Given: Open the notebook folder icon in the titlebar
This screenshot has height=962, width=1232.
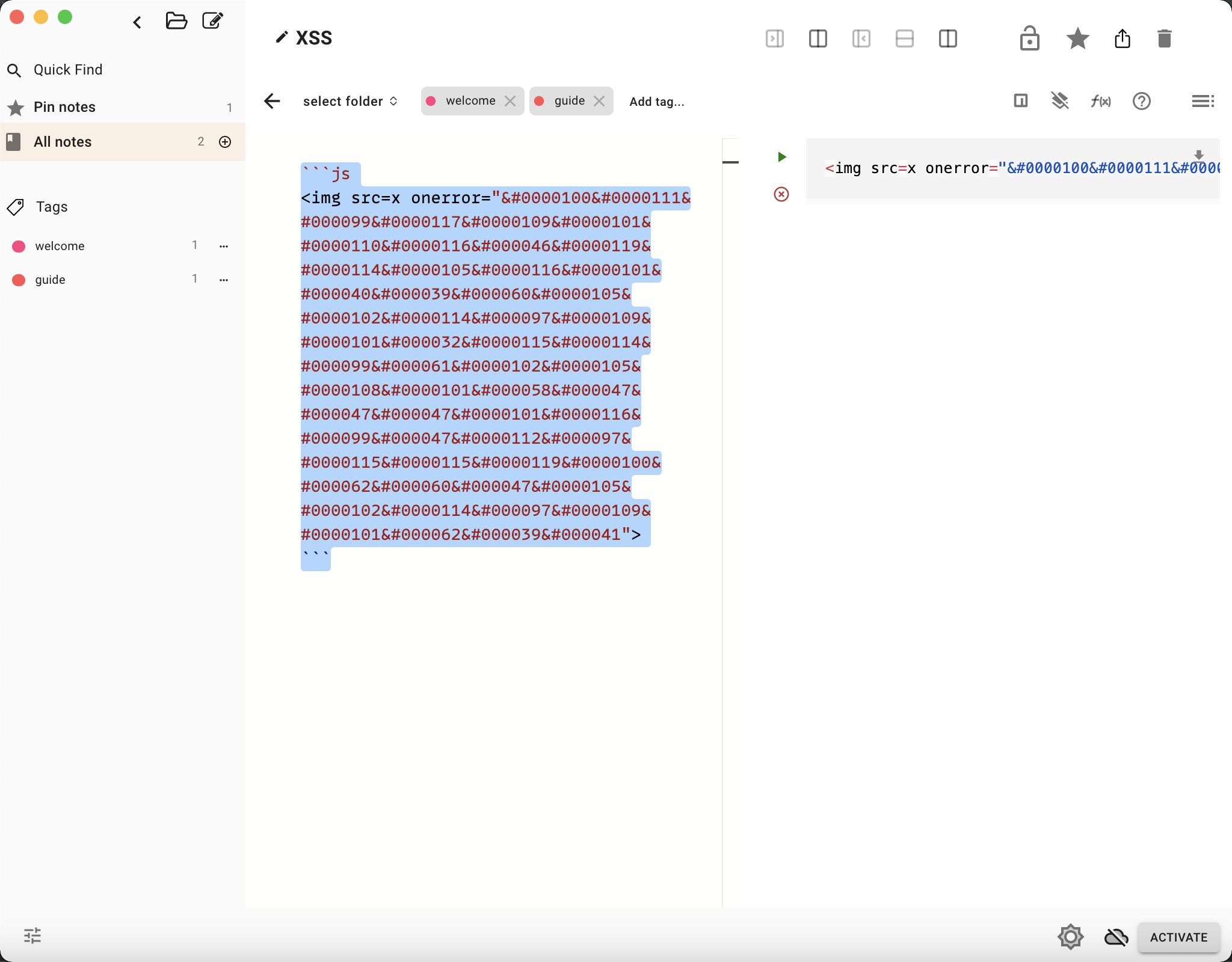Looking at the screenshot, I should click(x=176, y=21).
